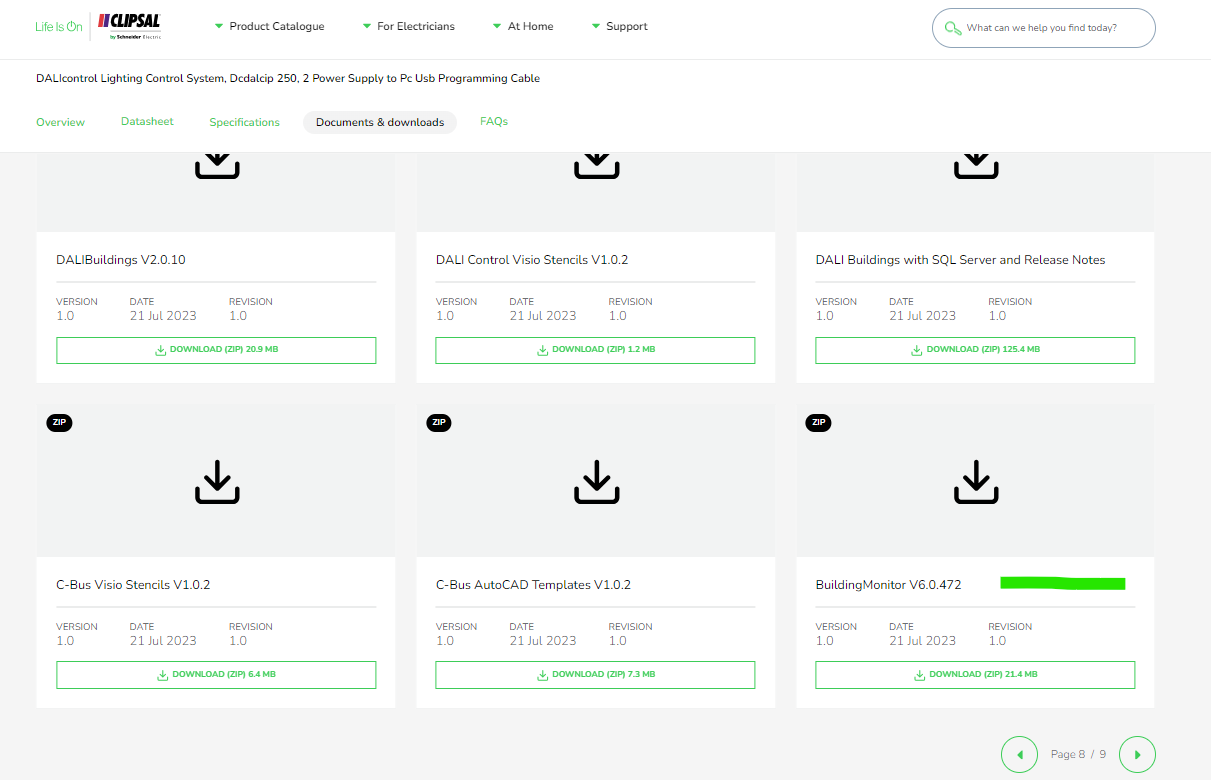The width and height of the screenshot is (1211, 780).
Task: Click the ZIP badge on the C-Bus Visio Stencils card
Action: click(x=59, y=422)
